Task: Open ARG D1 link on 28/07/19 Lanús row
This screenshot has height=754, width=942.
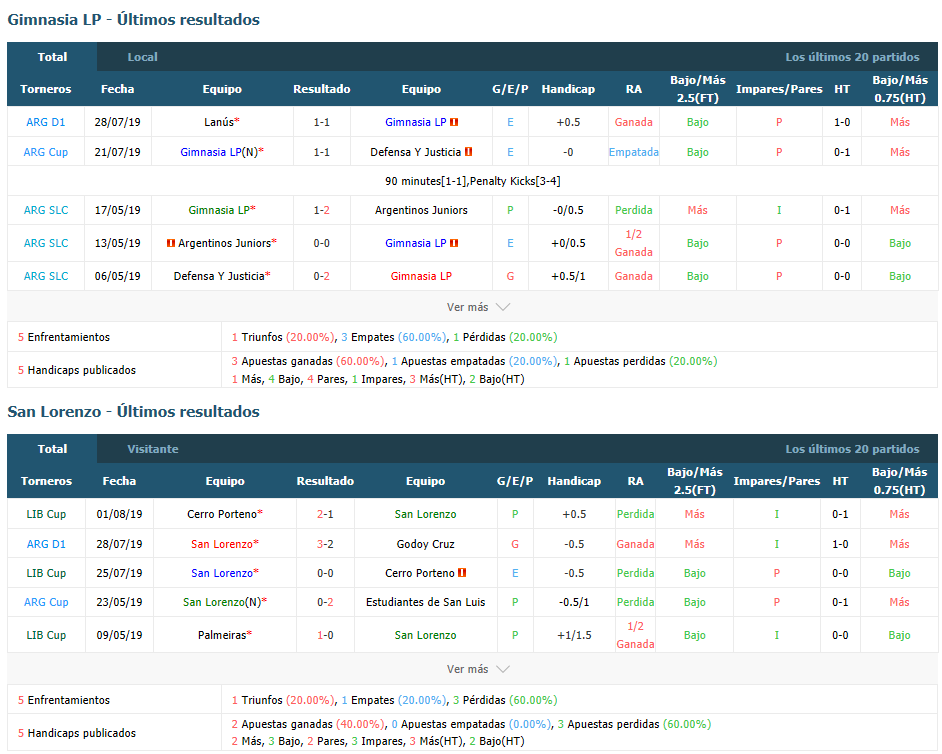Action: [x=46, y=122]
